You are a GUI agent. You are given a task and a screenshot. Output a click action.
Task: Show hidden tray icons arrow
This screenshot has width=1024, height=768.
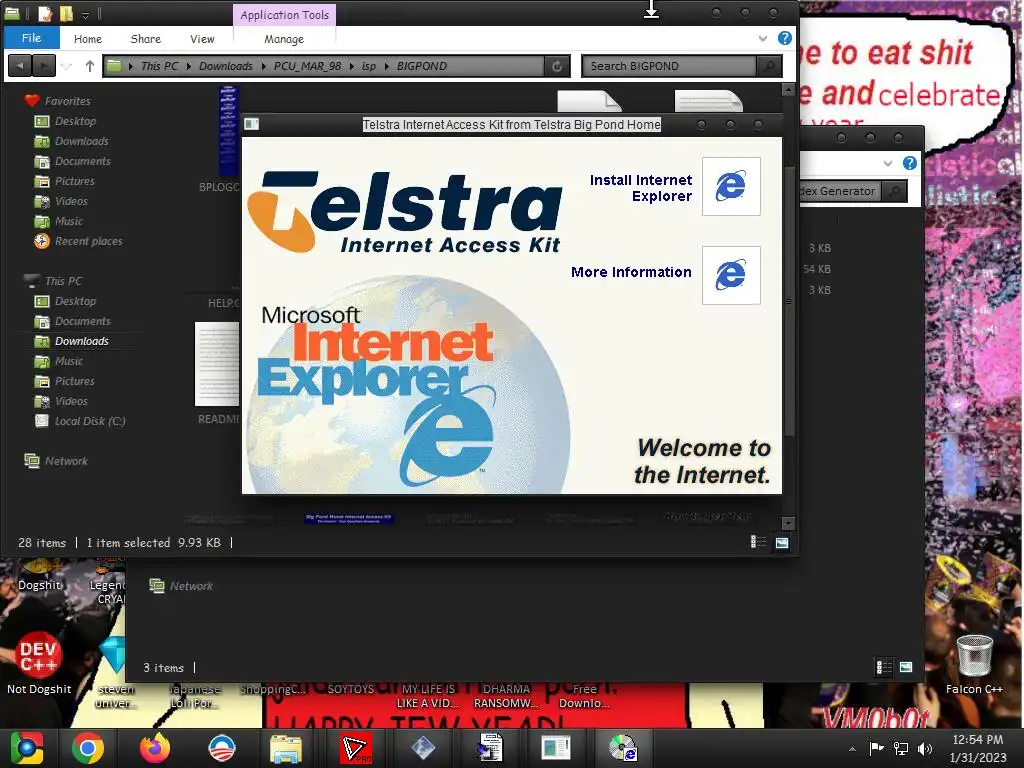click(x=852, y=748)
